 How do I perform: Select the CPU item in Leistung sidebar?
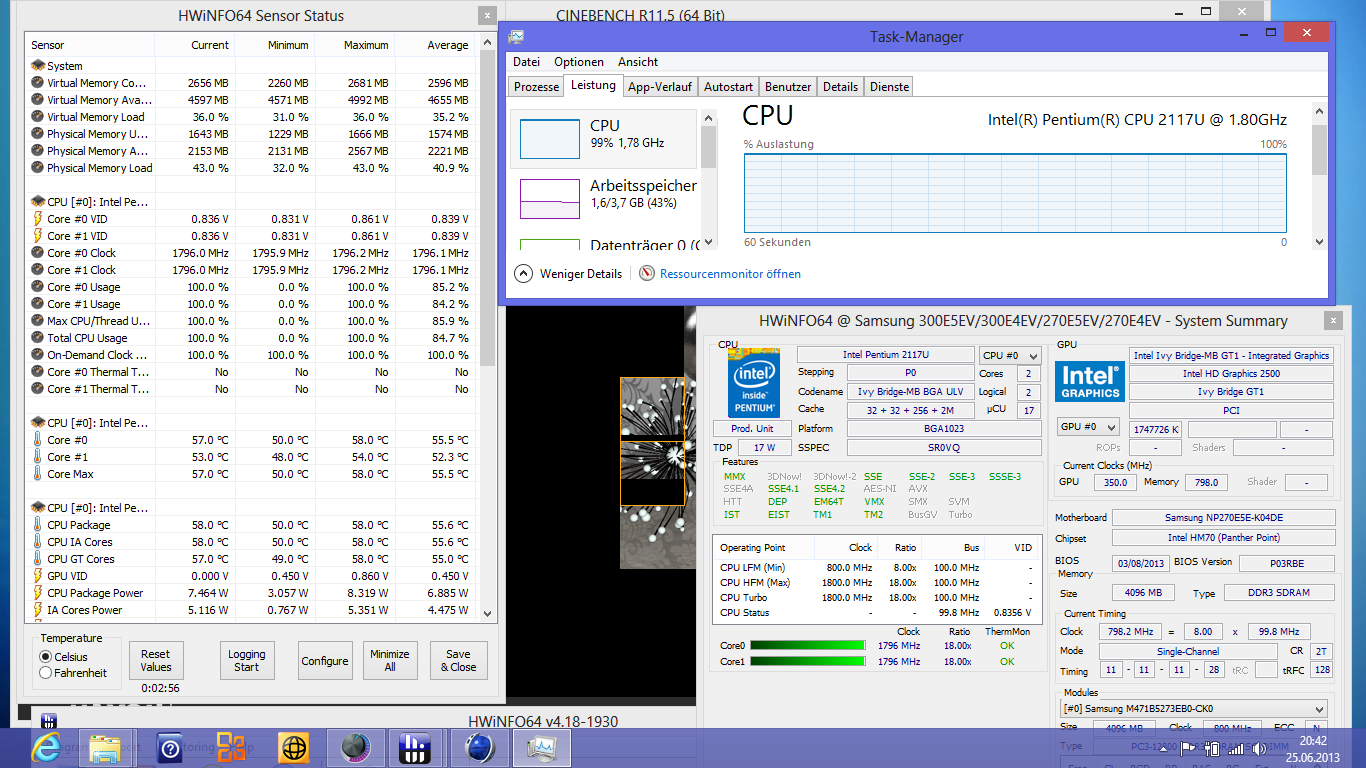point(603,139)
